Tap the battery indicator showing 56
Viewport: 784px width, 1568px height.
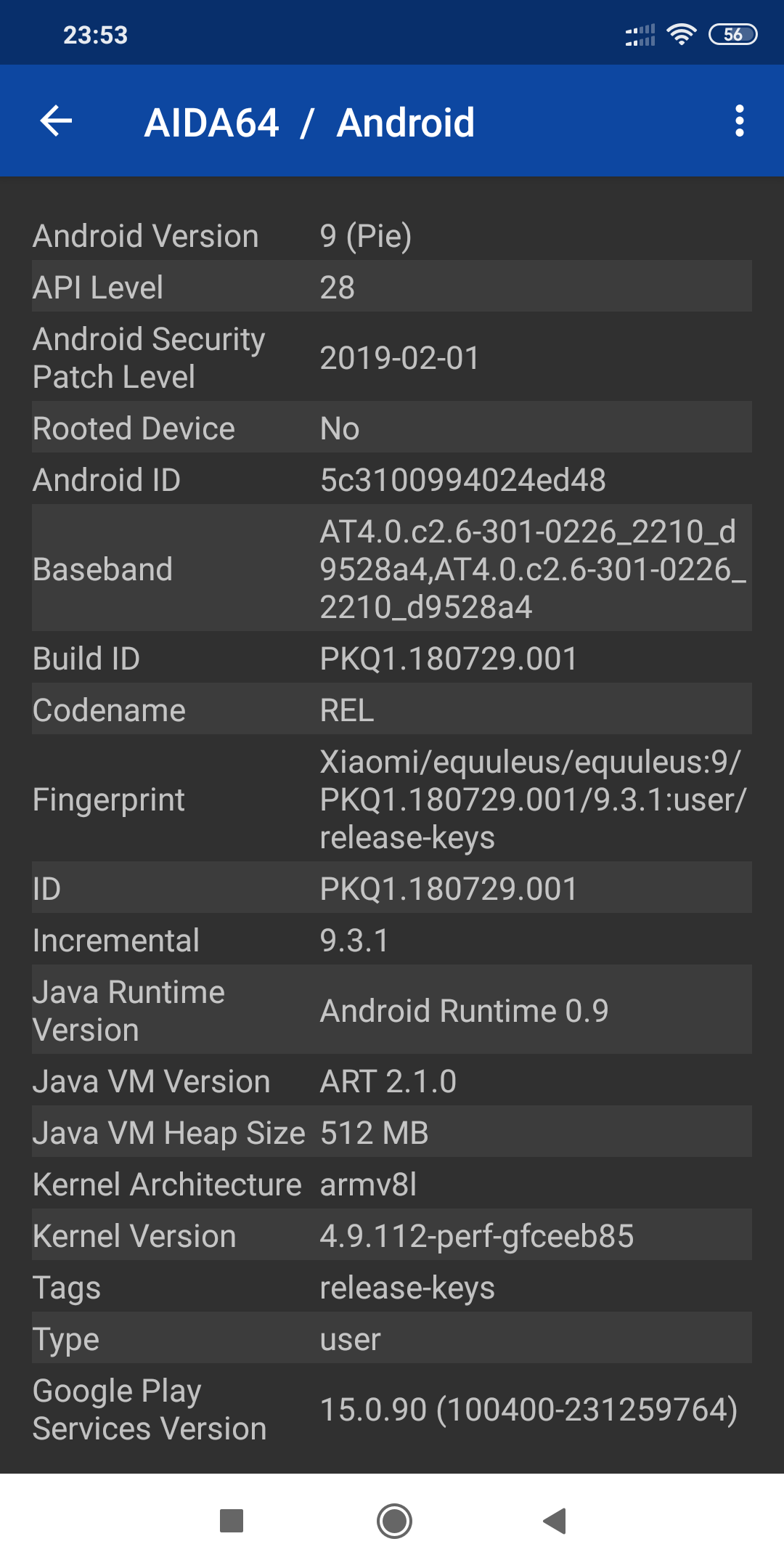tap(732, 34)
